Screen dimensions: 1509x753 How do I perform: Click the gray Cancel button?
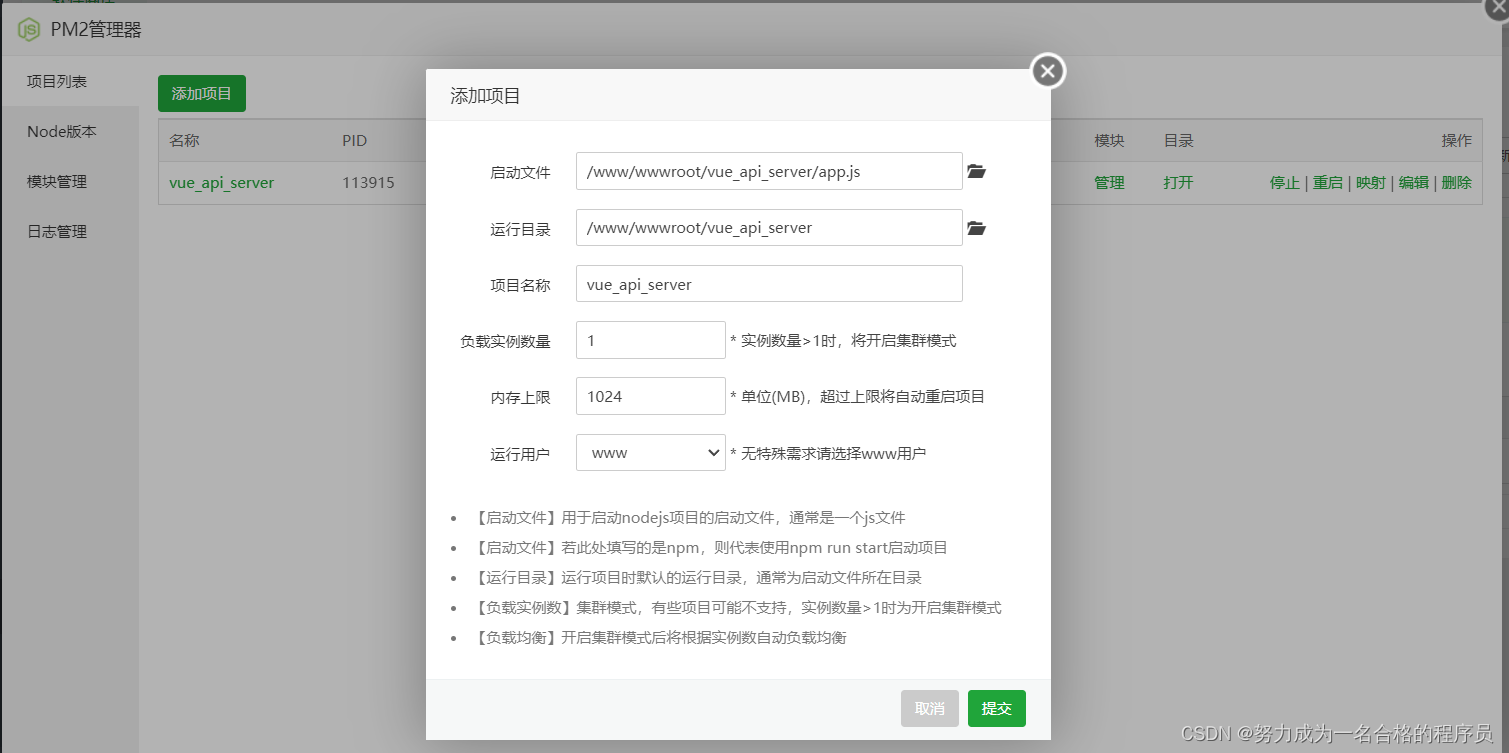pos(930,708)
